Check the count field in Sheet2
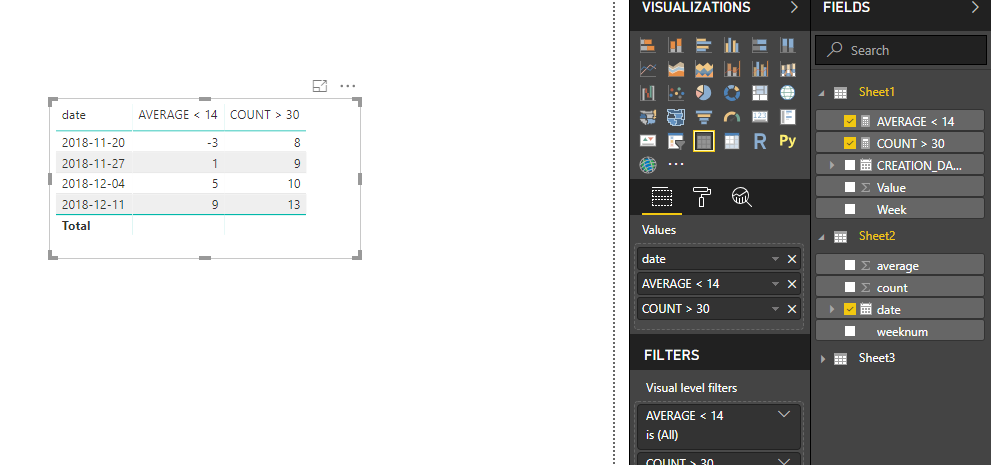The height and width of the screenshot is (465, 991). click(x=850, y=287)
